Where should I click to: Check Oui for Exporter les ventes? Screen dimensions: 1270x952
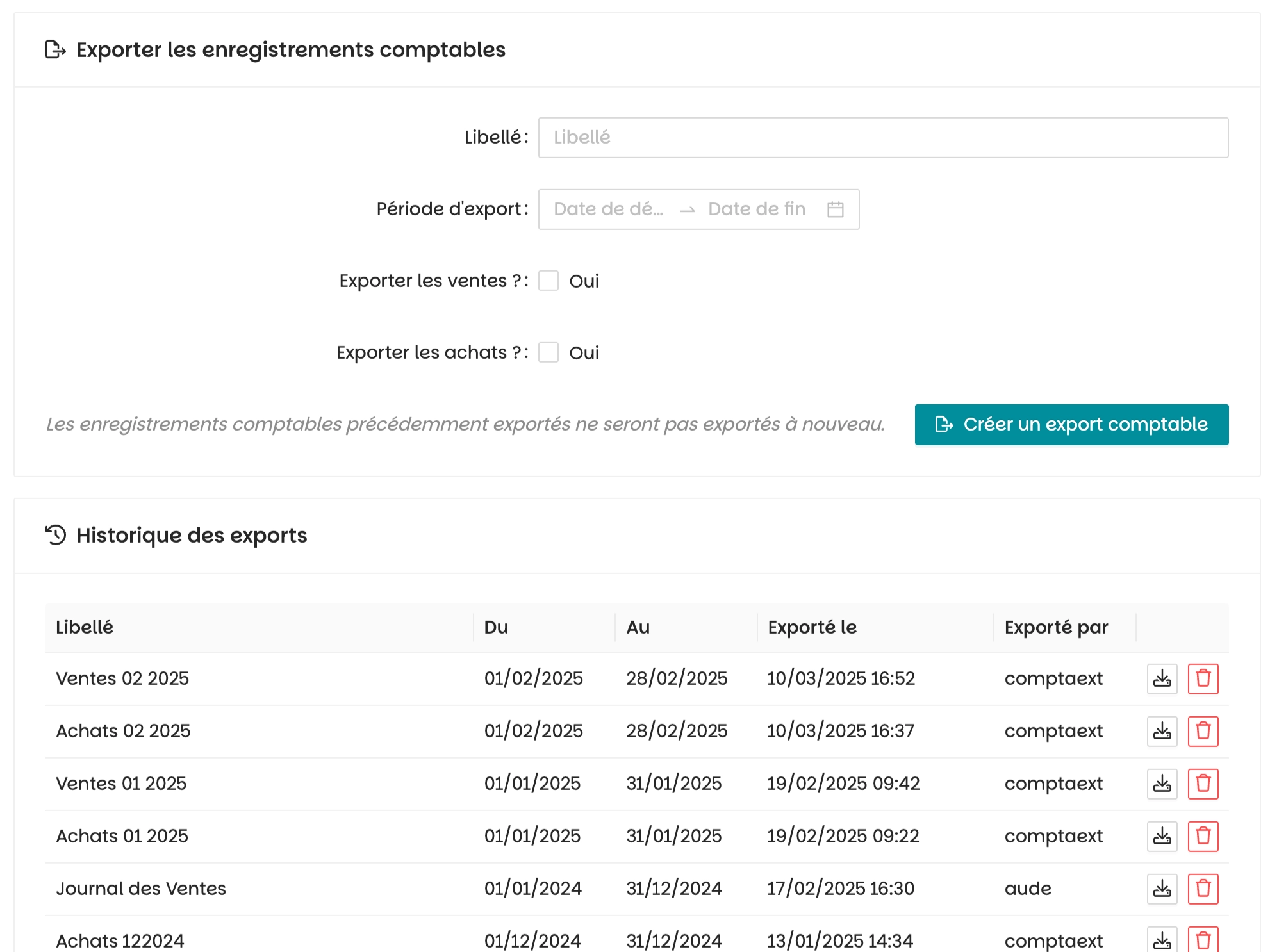548,281
